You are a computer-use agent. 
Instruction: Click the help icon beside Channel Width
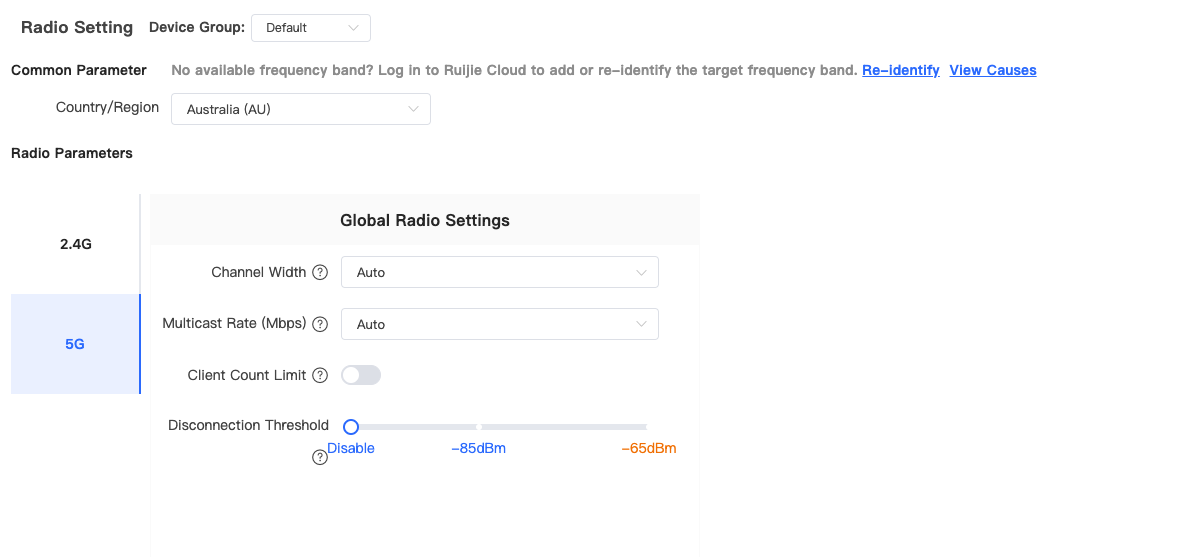(320, 272)
